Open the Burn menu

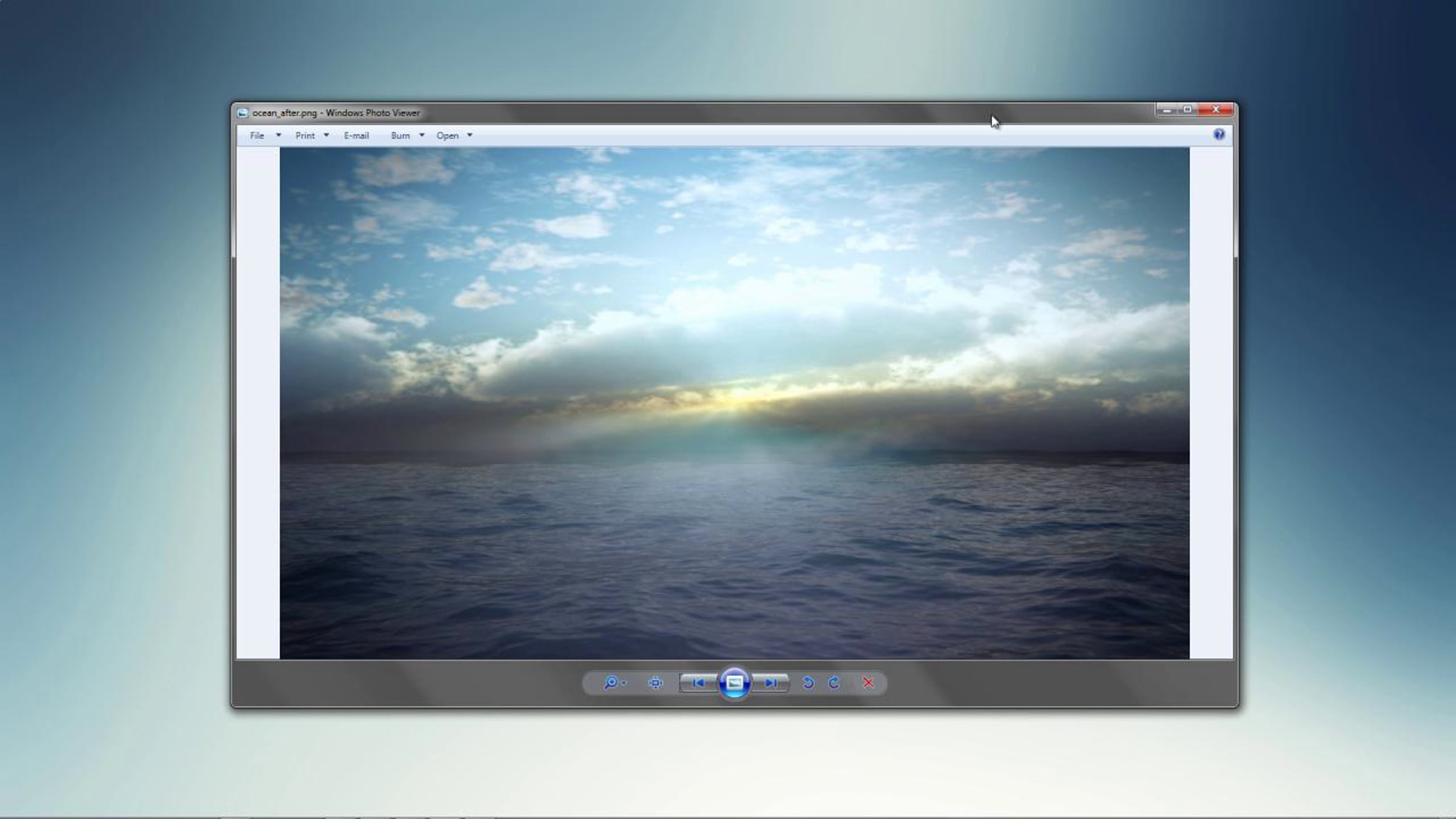(400, 135)
